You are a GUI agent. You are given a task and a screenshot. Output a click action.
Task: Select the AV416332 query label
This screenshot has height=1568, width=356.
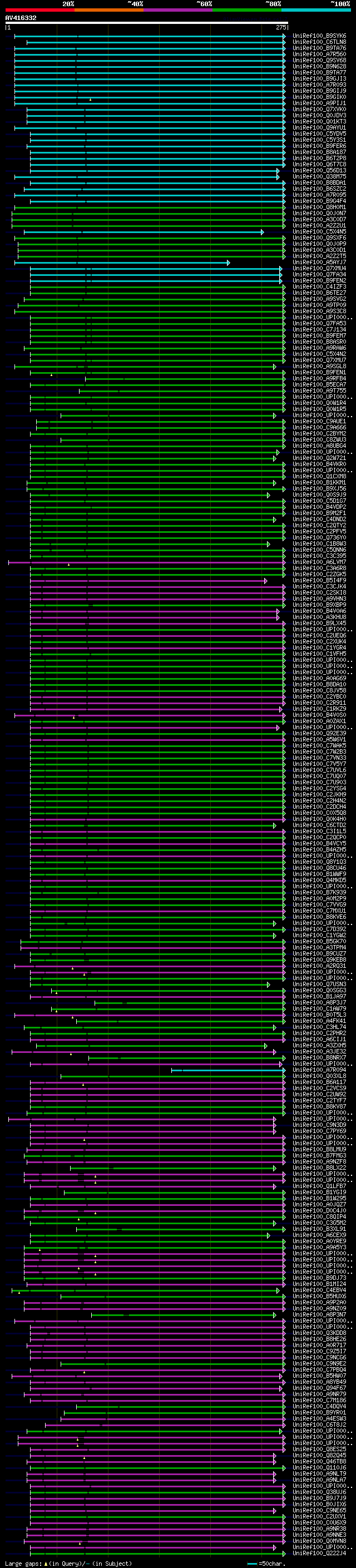point(21,18)
